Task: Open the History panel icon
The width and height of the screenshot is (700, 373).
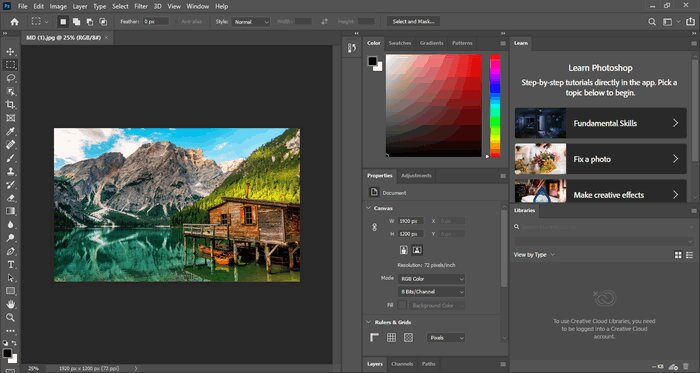Action: point(352,48)
